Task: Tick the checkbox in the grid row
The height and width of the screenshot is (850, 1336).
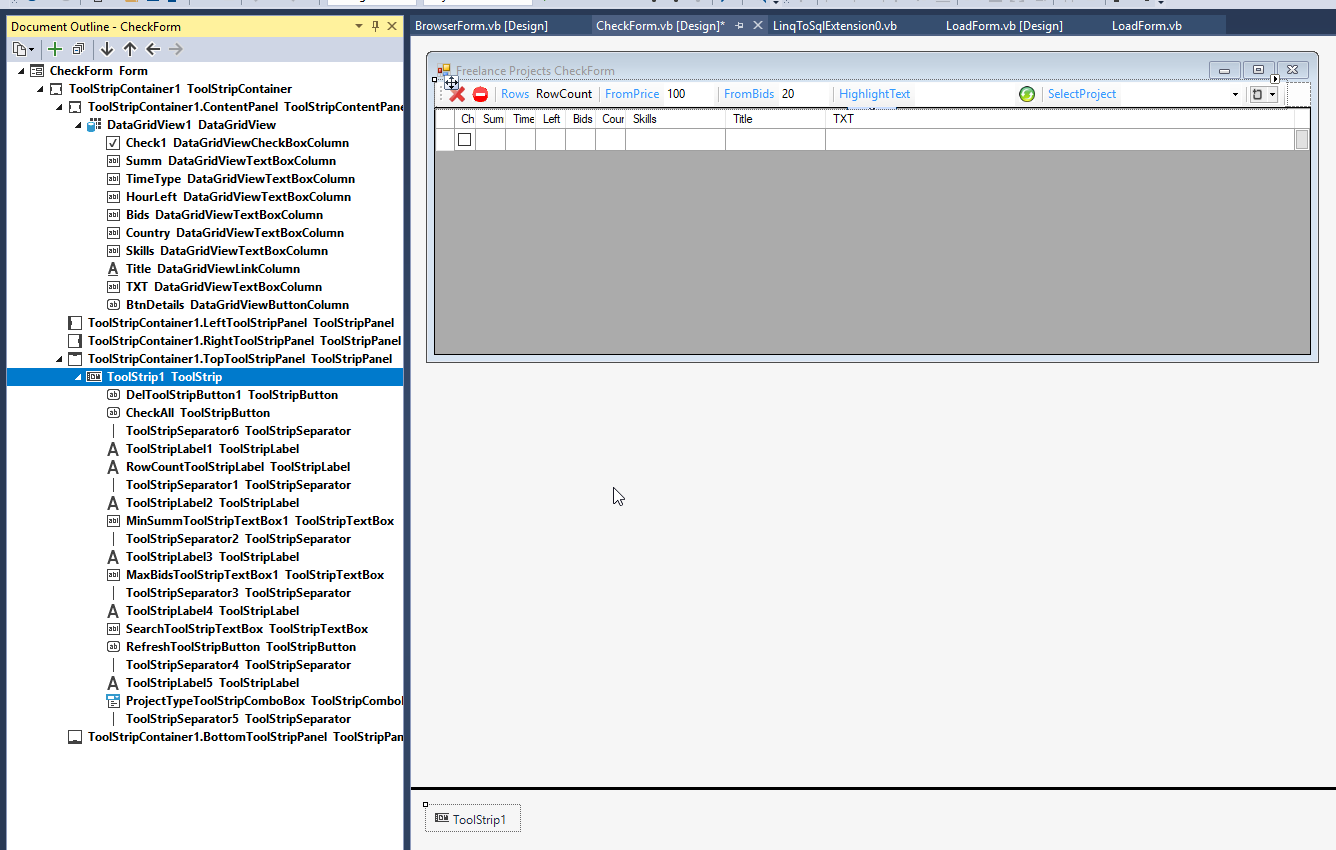Action: [x=464, y=140]
